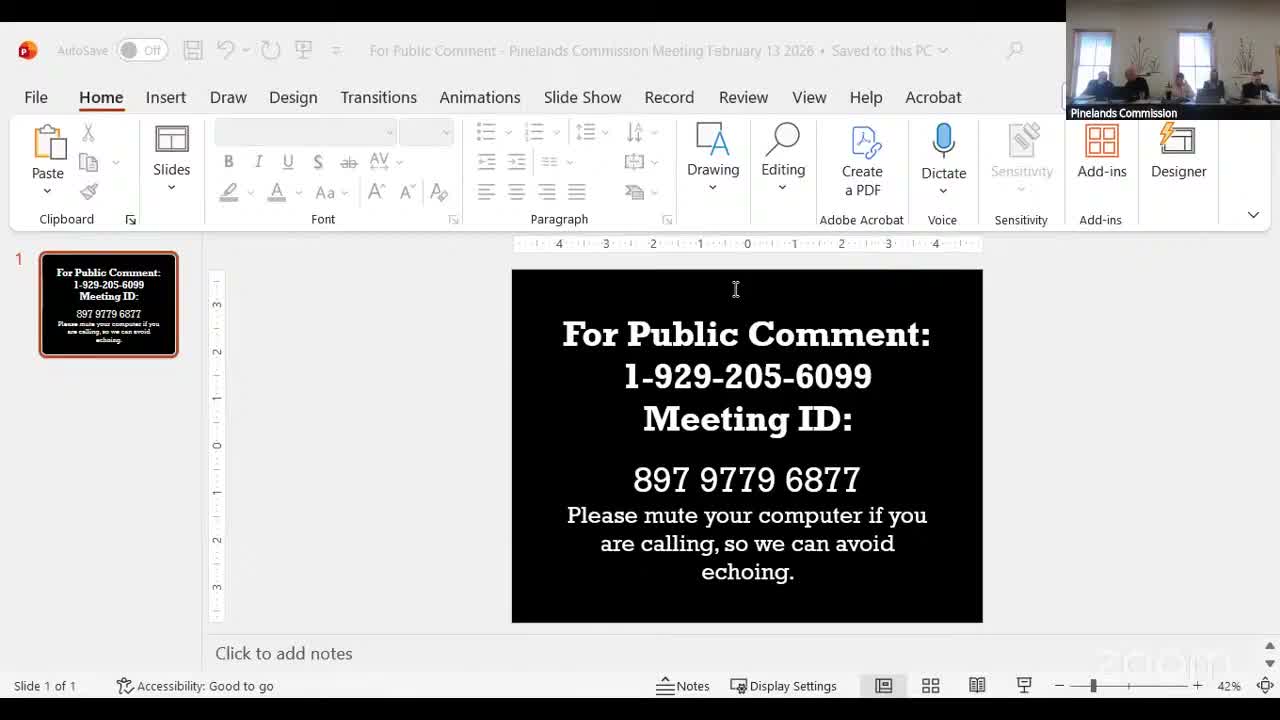Toggle the Notes pane
1280x720 pixels.
point(683,686)
